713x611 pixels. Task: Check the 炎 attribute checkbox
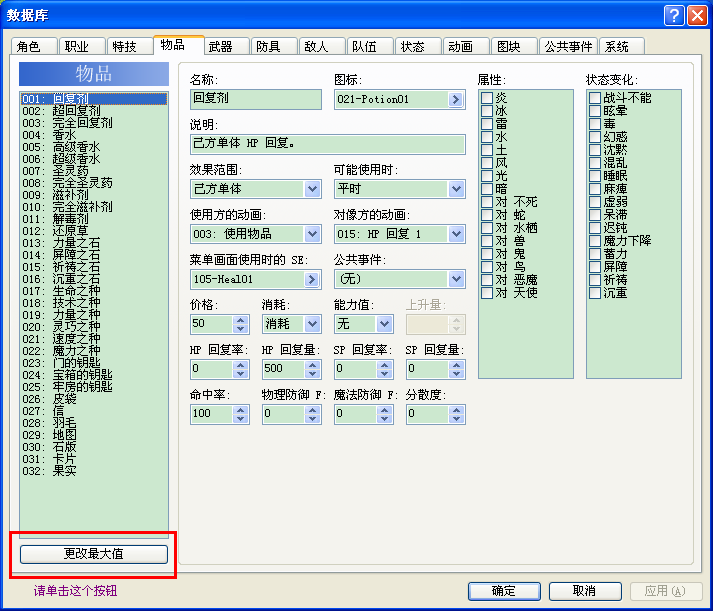tap(487, 98)
